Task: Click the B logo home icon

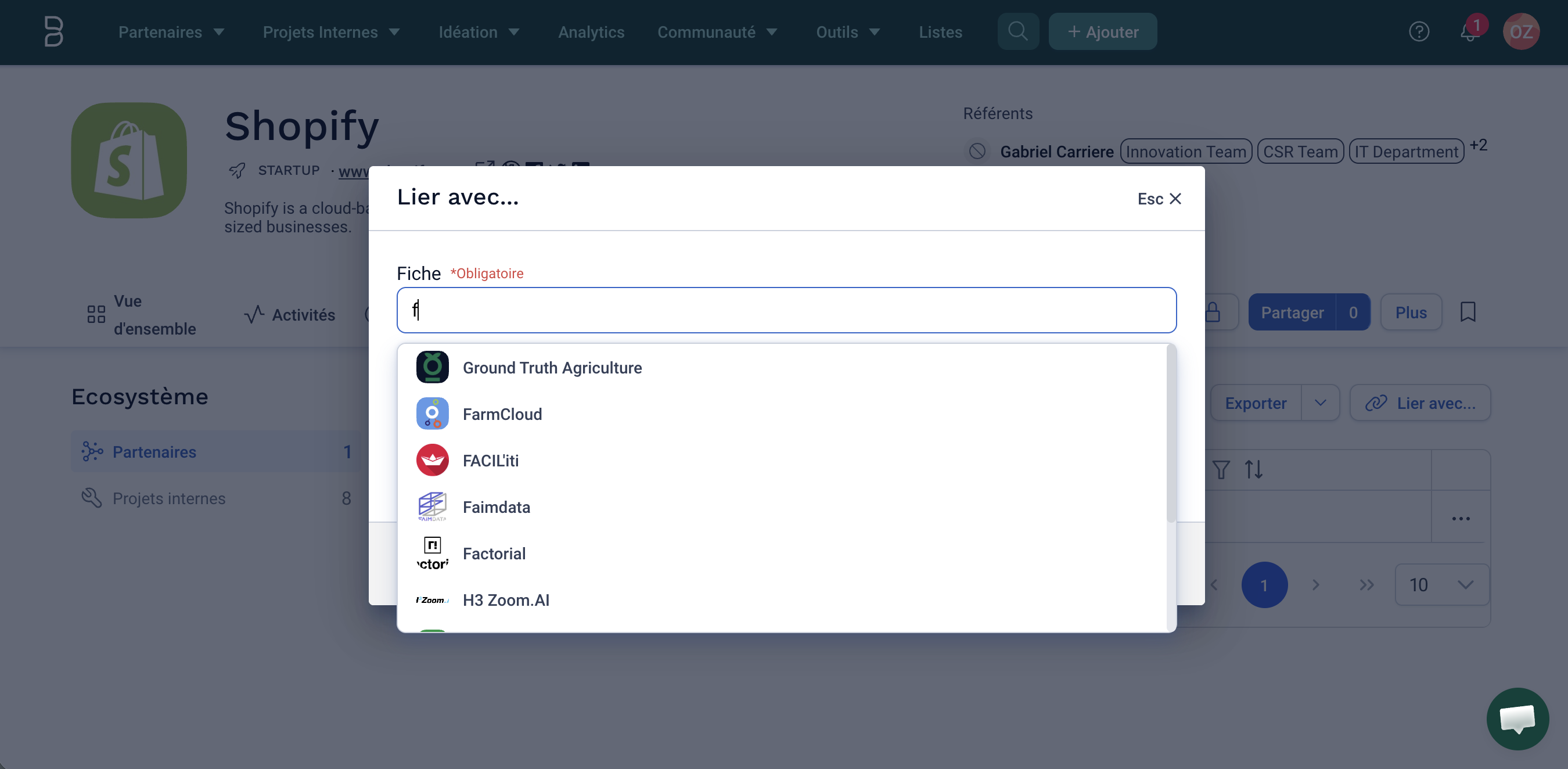Action: click(53, 32)
